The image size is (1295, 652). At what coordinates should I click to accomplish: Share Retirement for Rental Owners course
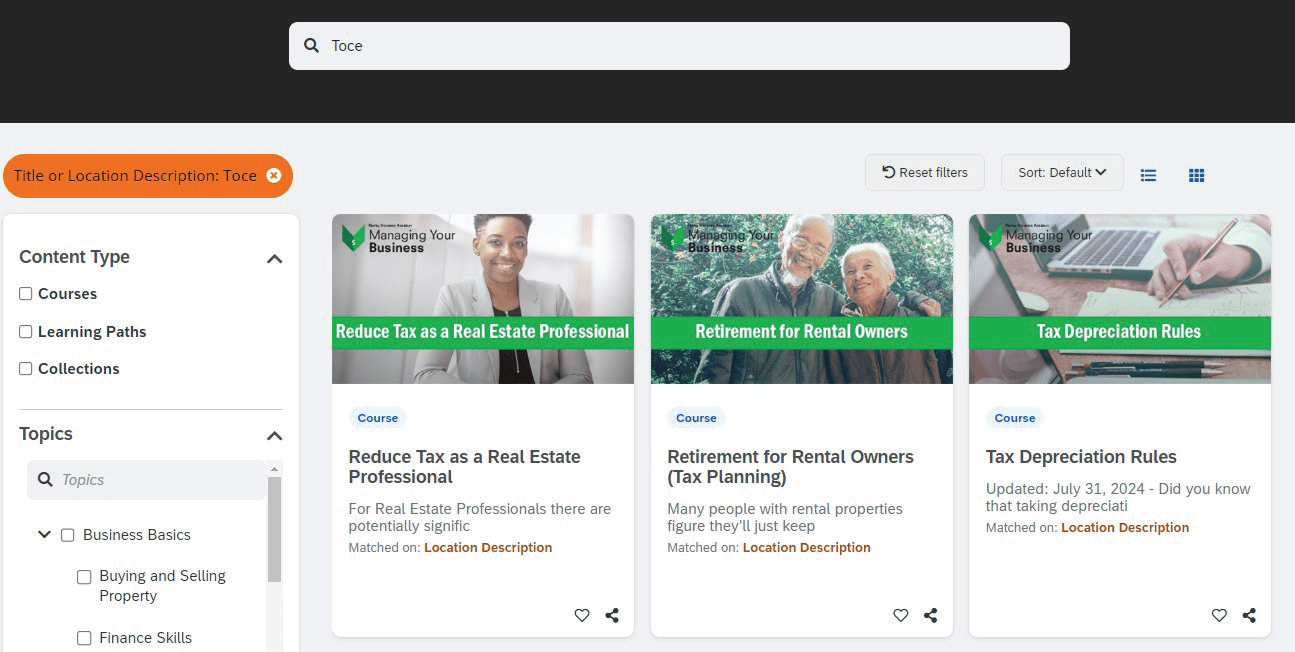coord(930,615)
